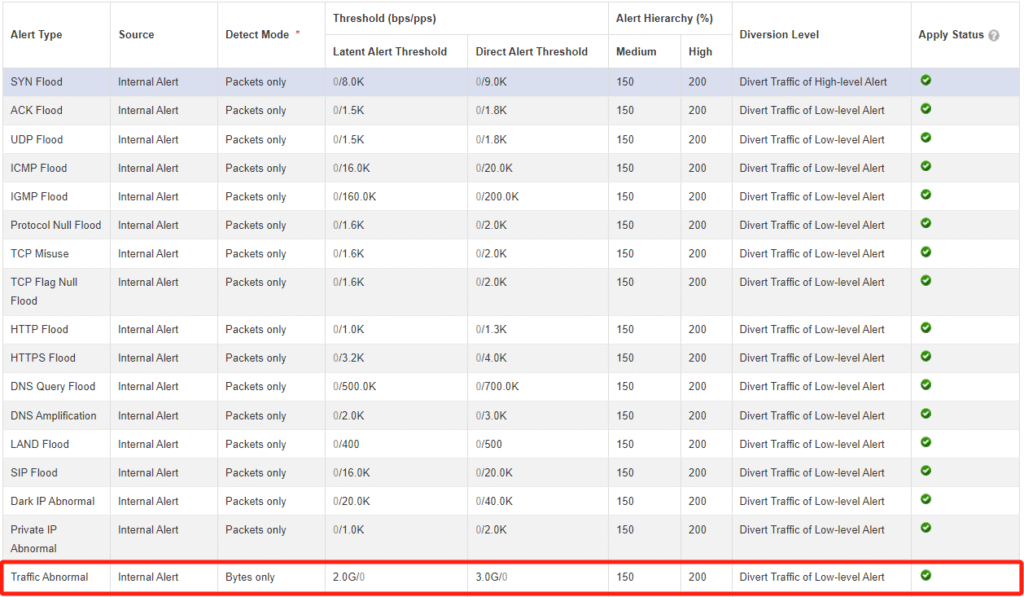Click the apply status icon for SIP Flood

coord(925,472)
